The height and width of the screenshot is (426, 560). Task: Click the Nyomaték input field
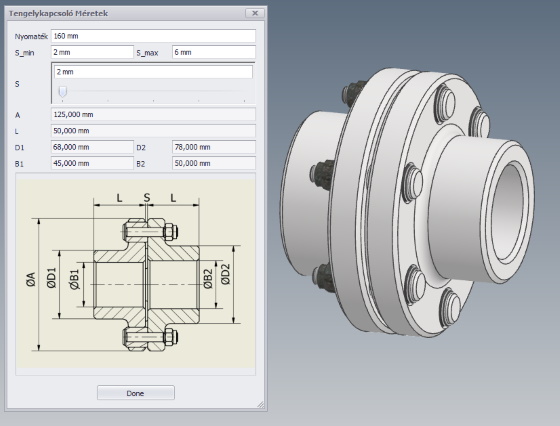153,36
